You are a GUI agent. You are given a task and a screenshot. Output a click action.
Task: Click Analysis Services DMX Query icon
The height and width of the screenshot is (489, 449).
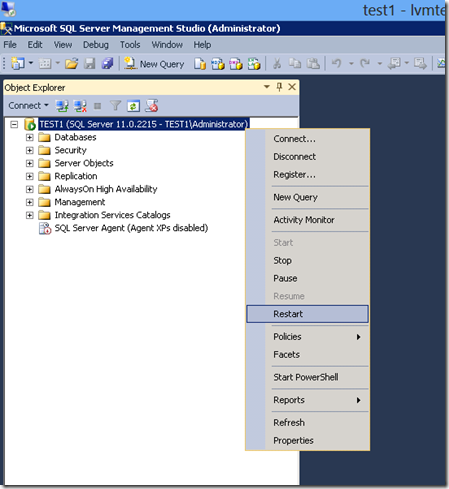click(236, 64)
